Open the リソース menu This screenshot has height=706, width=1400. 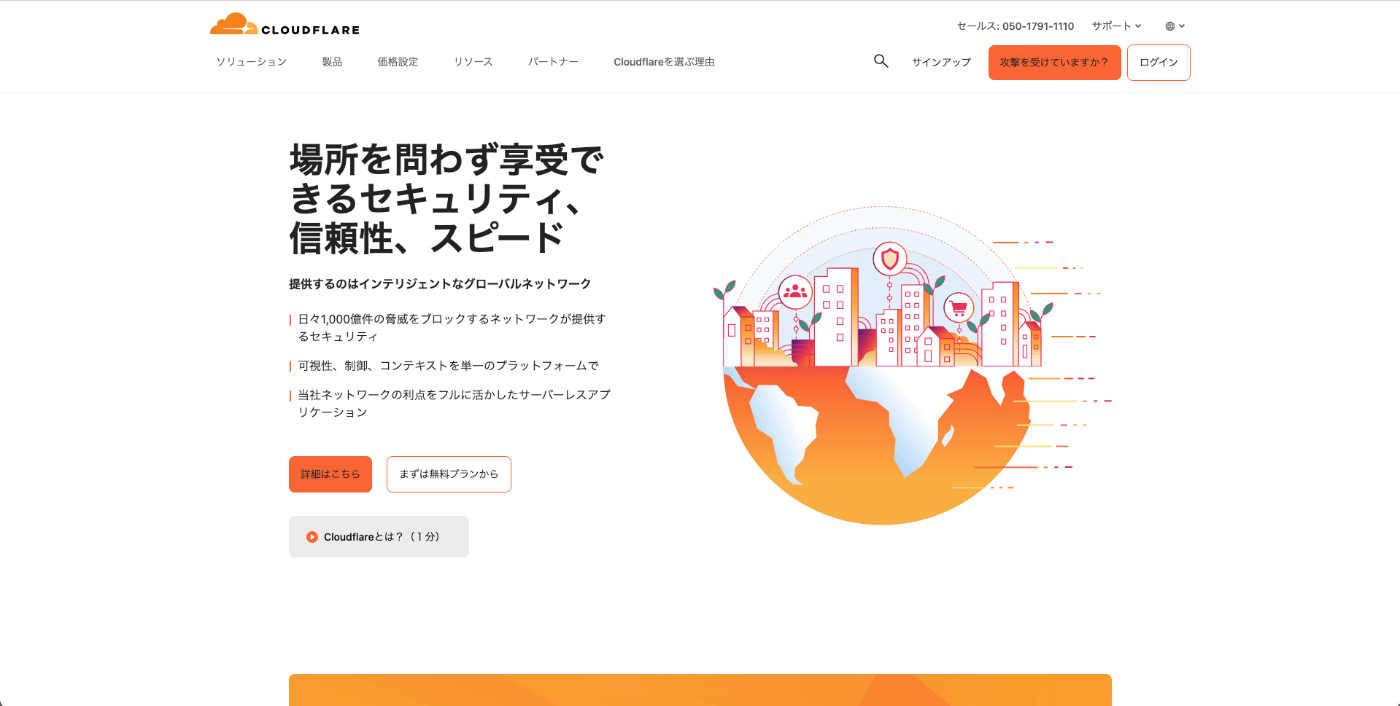(473, 62)
